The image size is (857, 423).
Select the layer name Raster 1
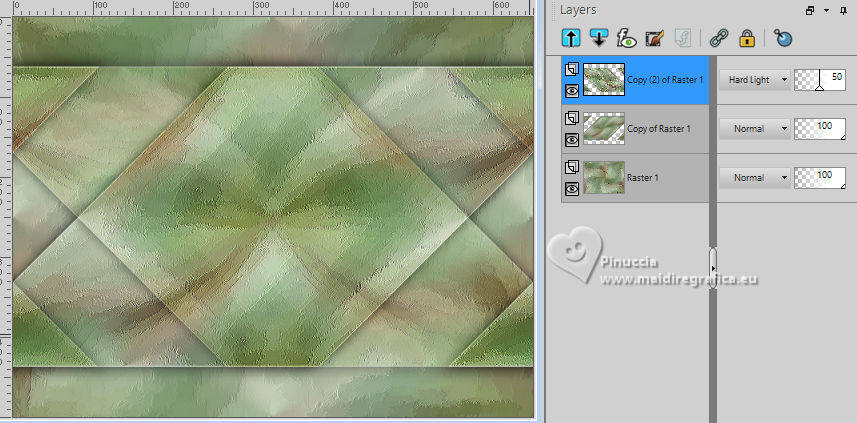click(643, 178)
